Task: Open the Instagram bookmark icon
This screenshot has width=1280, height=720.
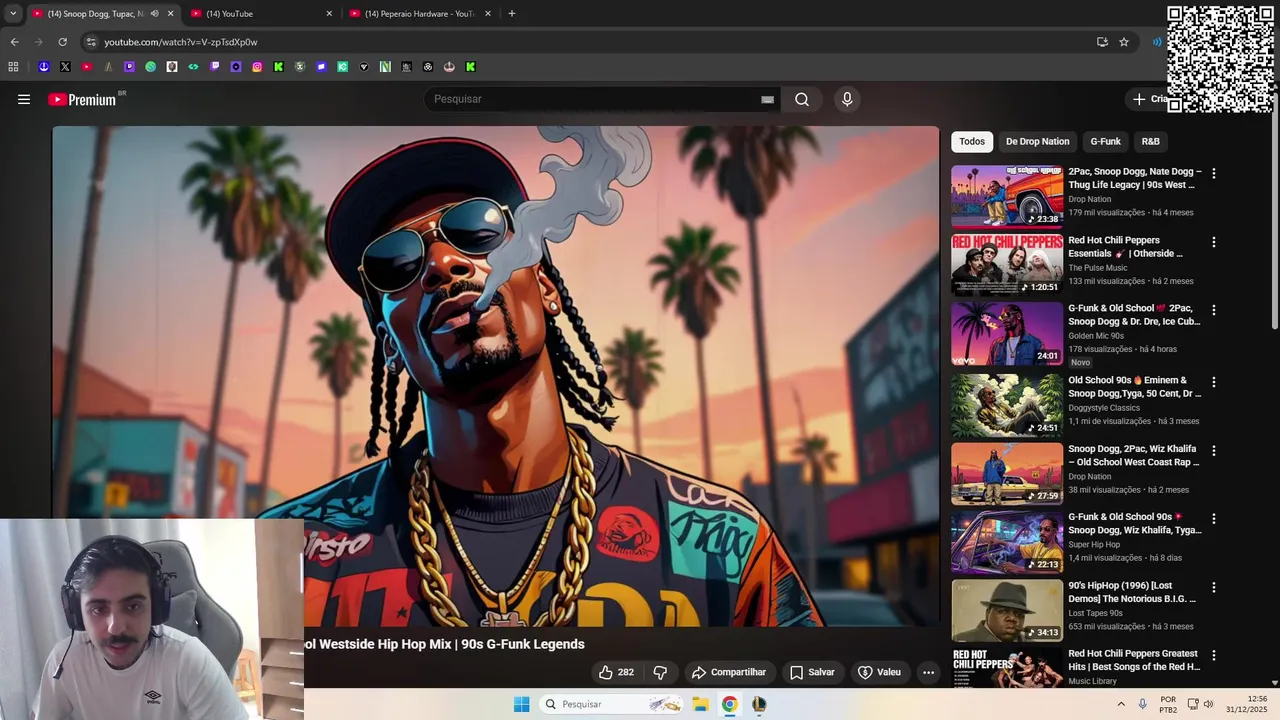Action: (257, 67)
